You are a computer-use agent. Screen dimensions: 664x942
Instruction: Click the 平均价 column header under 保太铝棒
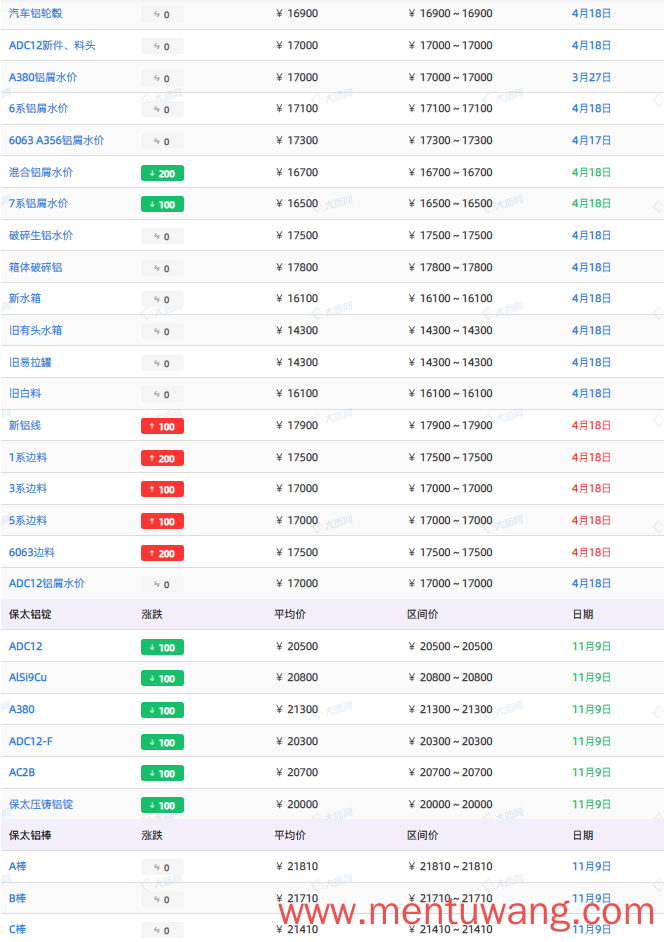click(290, 835)
